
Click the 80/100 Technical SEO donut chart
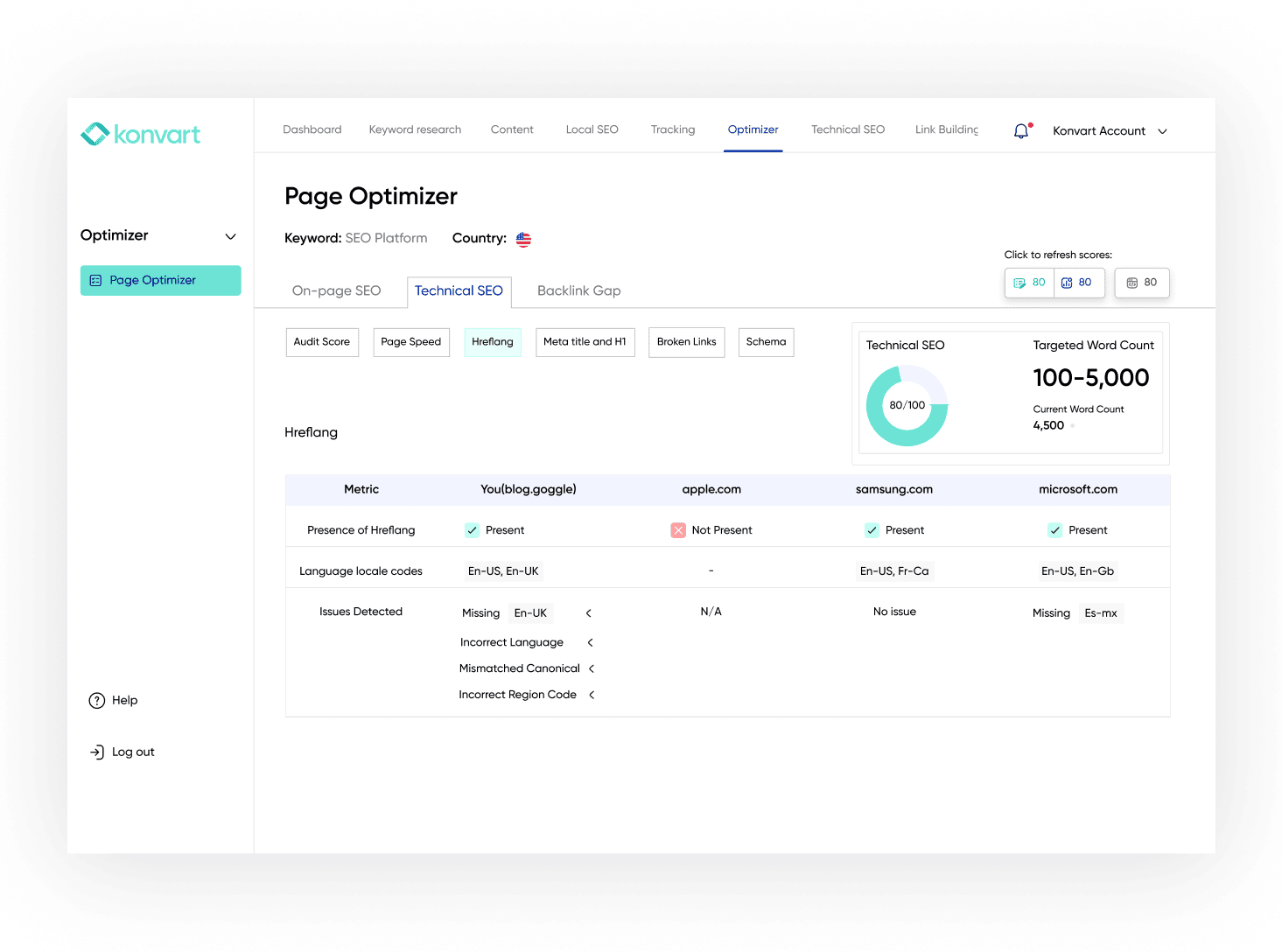click(907, 404)
